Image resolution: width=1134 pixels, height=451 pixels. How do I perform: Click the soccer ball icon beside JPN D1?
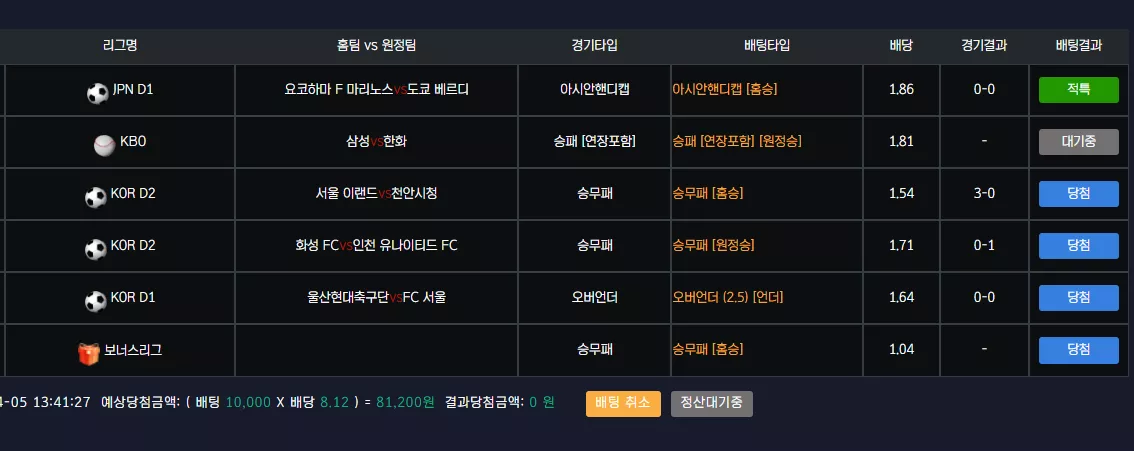point(97,93)
